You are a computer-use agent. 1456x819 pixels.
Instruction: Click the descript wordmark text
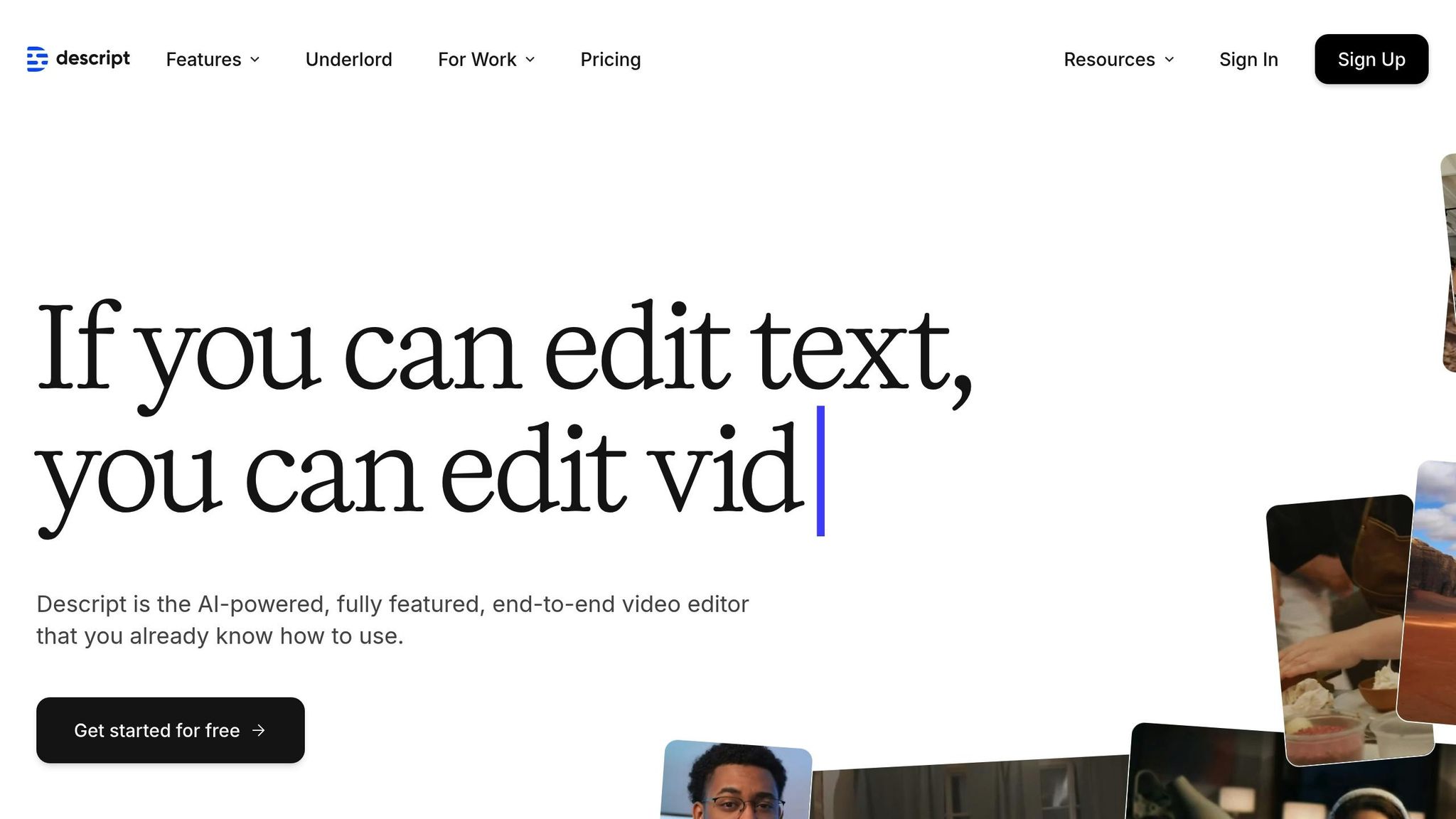pos(92,58)
